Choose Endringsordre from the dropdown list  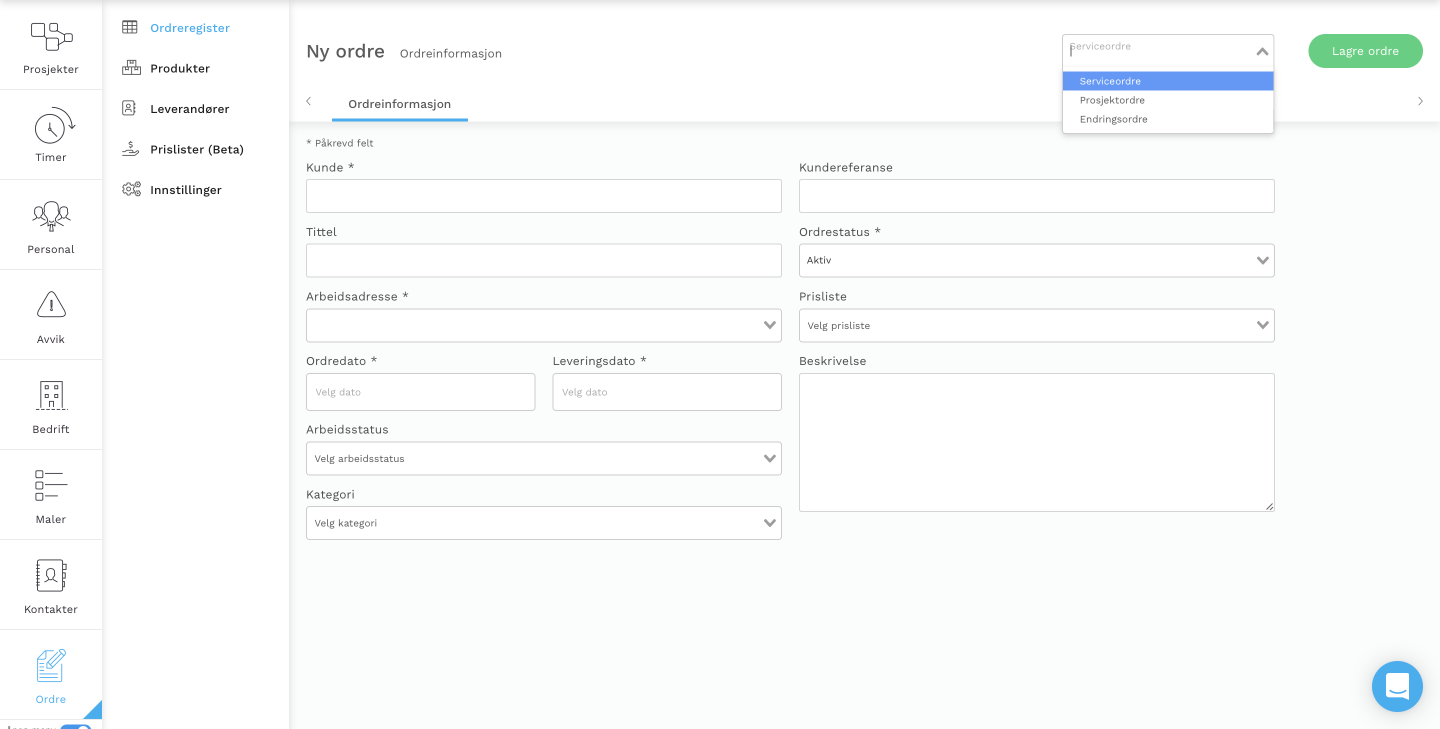(1168, 119)
